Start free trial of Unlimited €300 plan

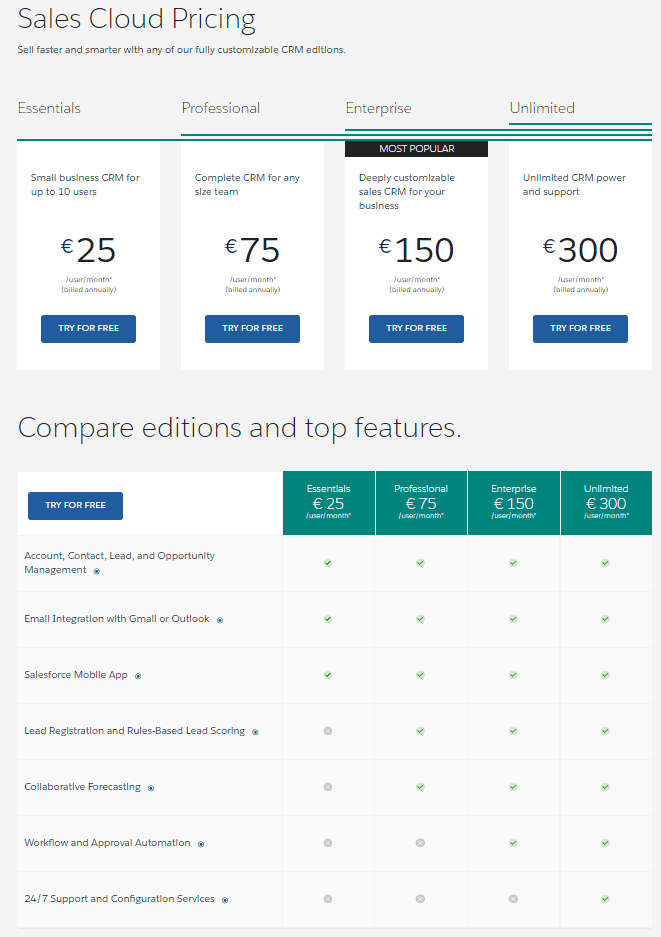point(580,329)
